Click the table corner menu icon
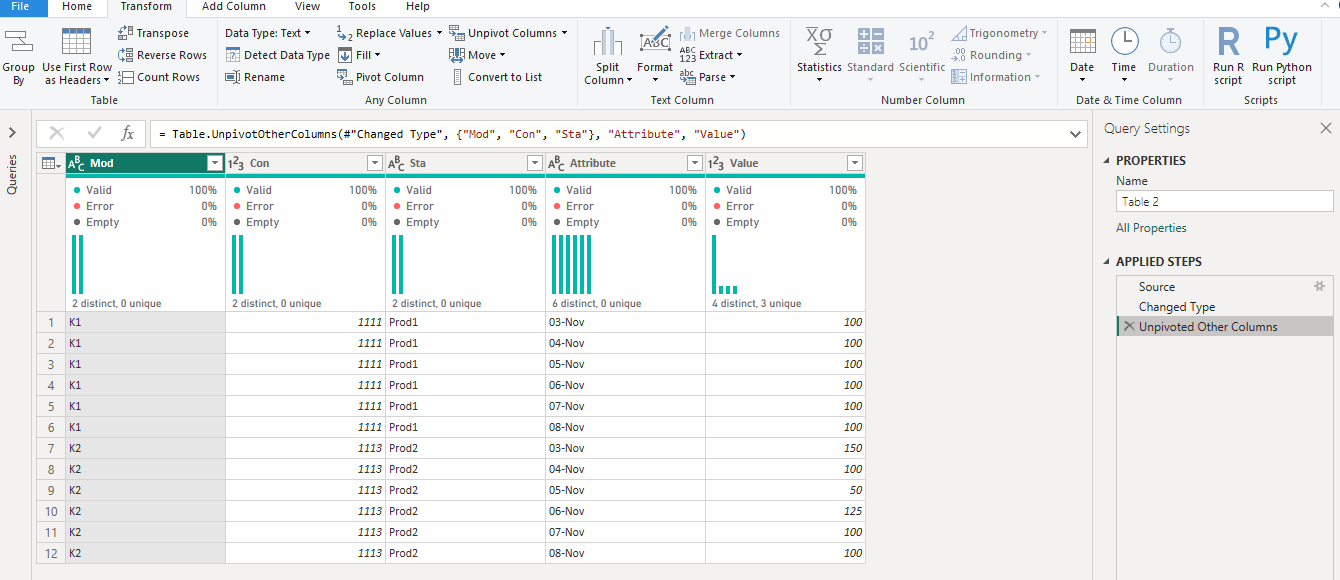 pos(51,163)
